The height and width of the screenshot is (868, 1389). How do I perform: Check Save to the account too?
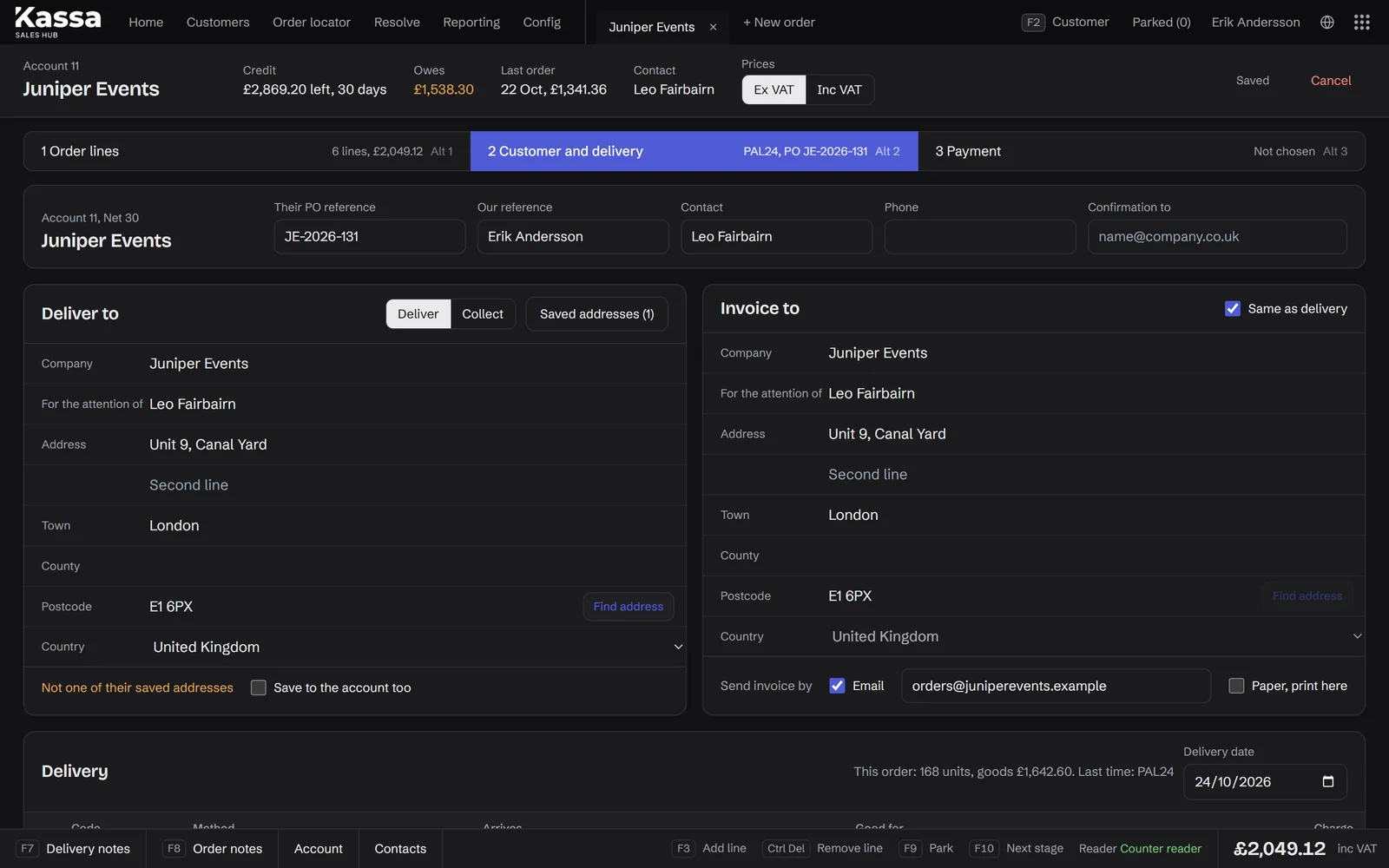259,687
